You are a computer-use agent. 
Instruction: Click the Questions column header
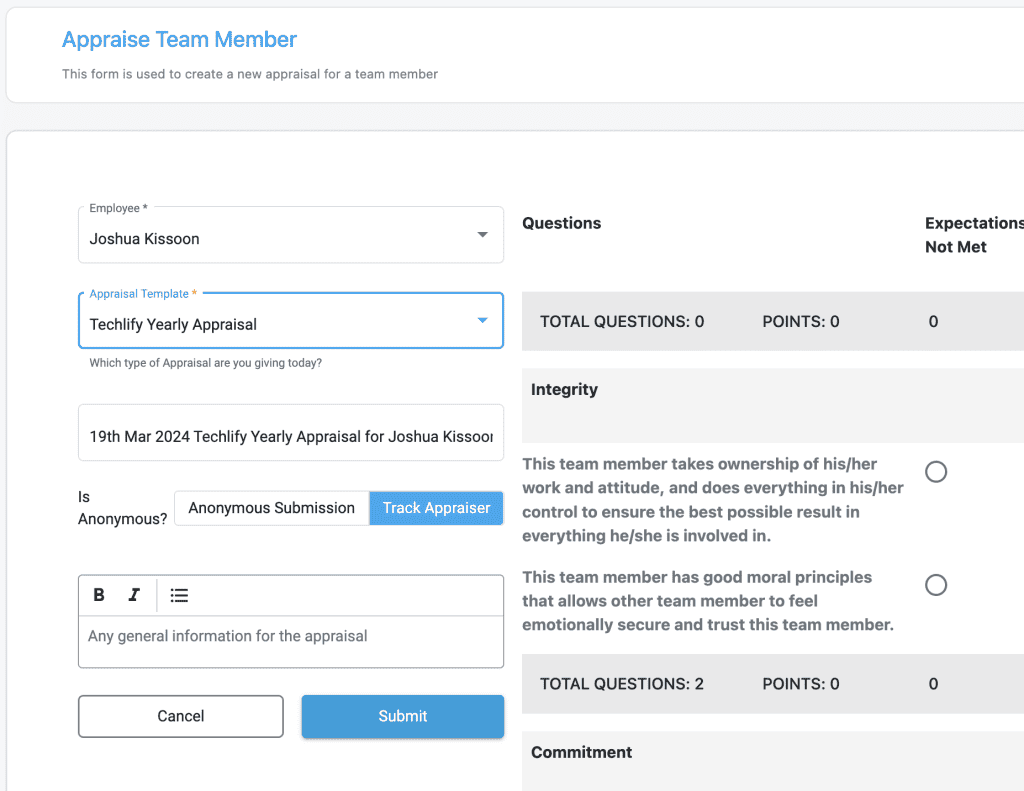coord(562,223)
